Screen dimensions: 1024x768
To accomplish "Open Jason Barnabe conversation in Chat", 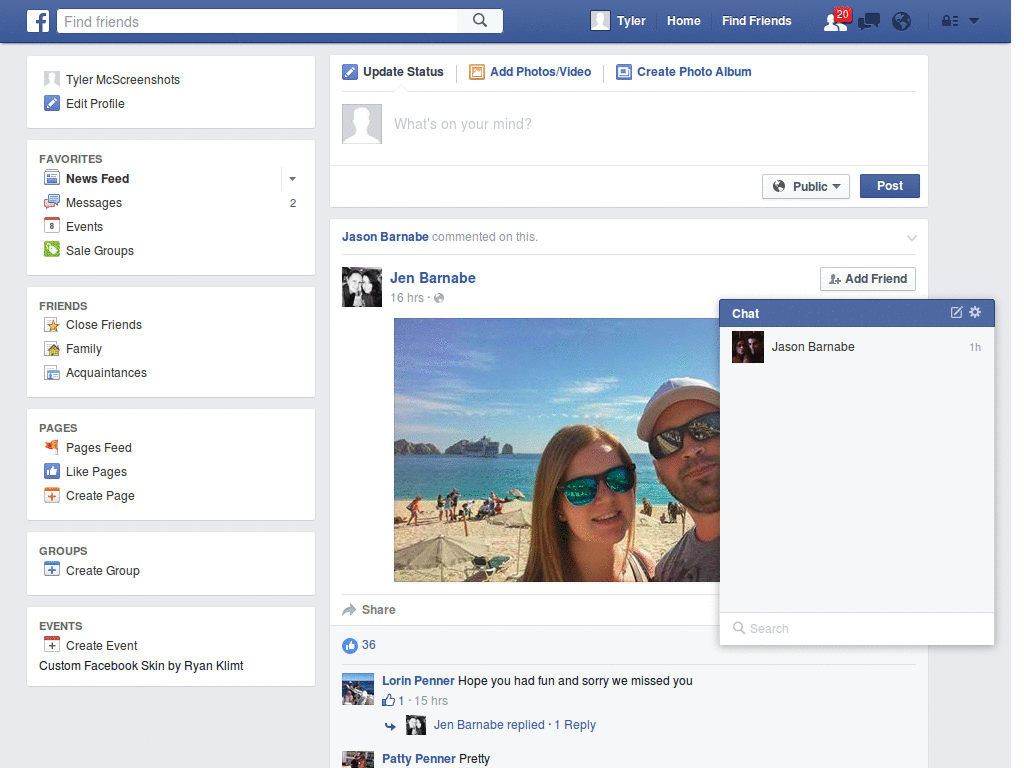I will click(857, 347).
